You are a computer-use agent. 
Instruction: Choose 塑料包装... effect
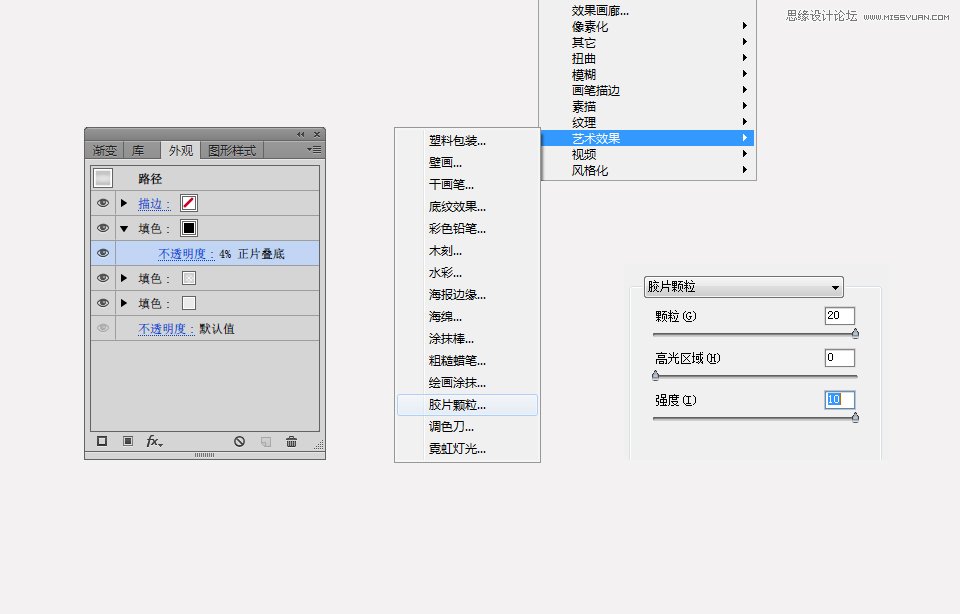(x=467, y=141)
